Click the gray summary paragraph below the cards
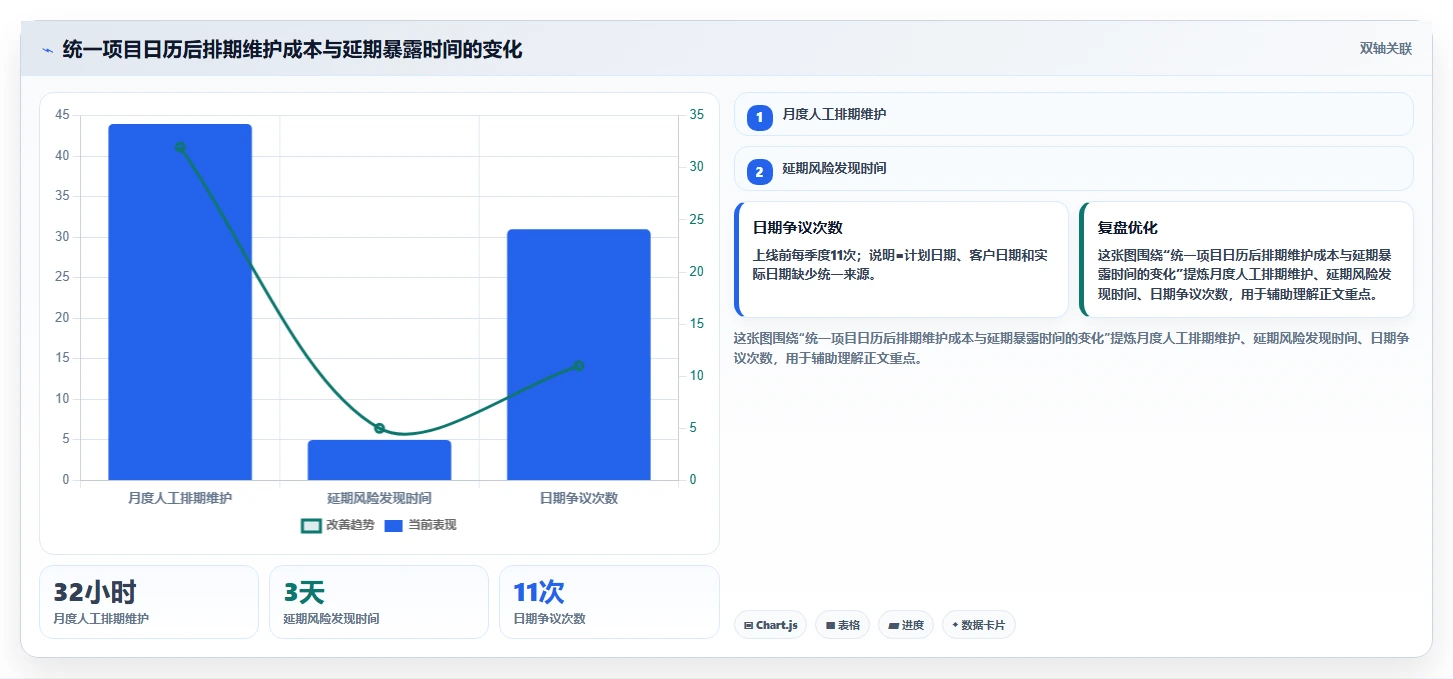Screen dimensions: 1453x679 [x=1072, y=348]
